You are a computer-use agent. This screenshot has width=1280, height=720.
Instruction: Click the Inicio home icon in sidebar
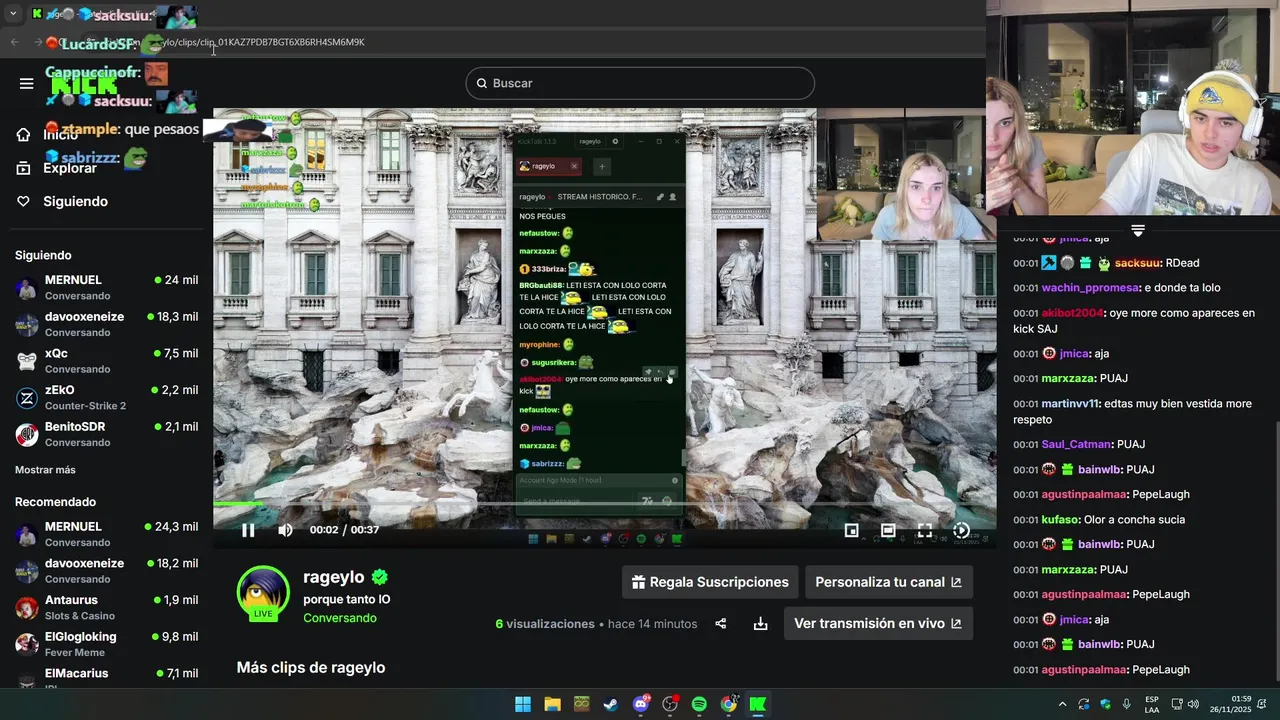23,134
